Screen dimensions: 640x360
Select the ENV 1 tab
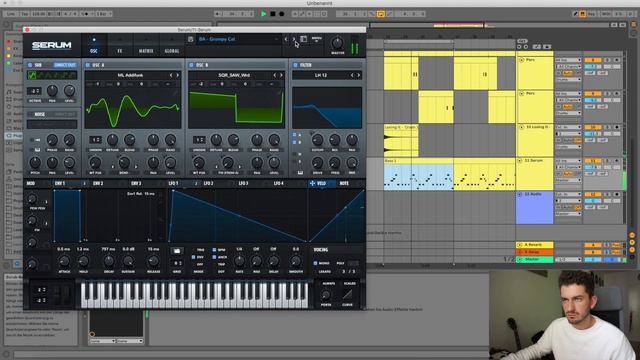coord(60,184)
